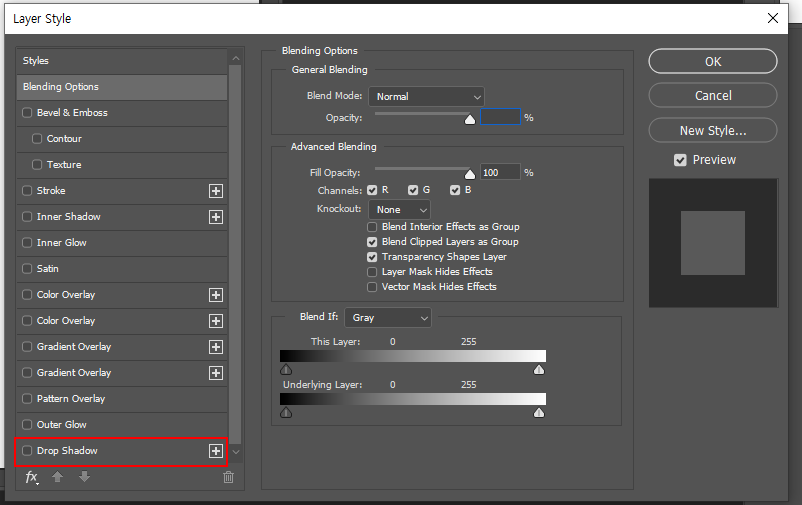Check Layer Mask Hides Effects

pos(372,272)
